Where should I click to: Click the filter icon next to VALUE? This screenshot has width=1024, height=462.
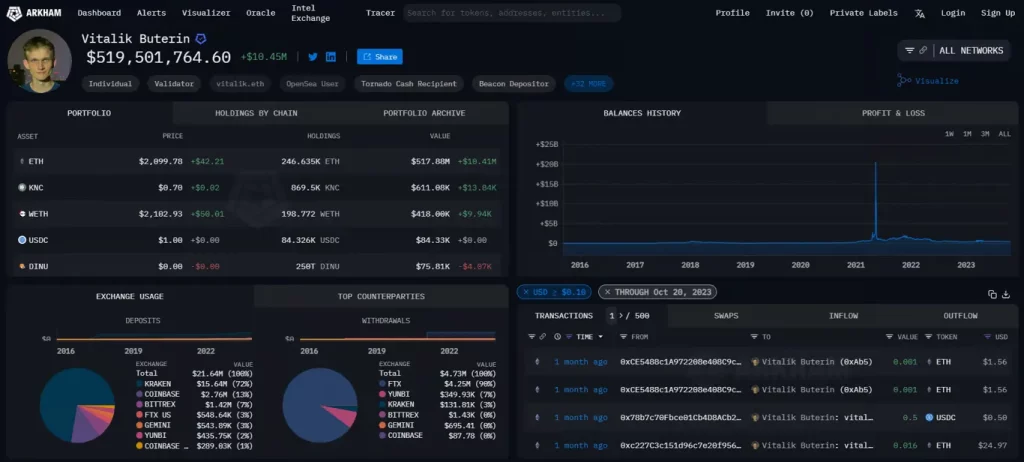[889, 337]
